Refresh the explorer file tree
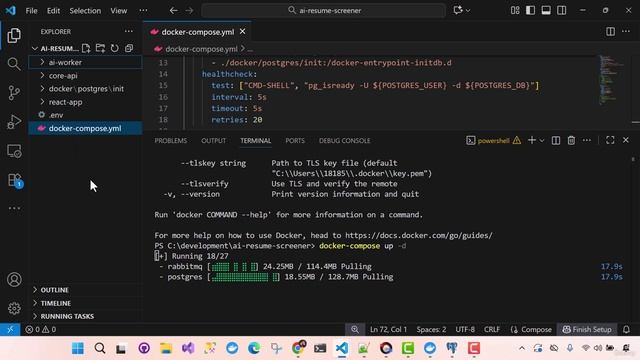The width and height of the screenshot is (640, 360). pyautogui.click(x=115, y=48)
